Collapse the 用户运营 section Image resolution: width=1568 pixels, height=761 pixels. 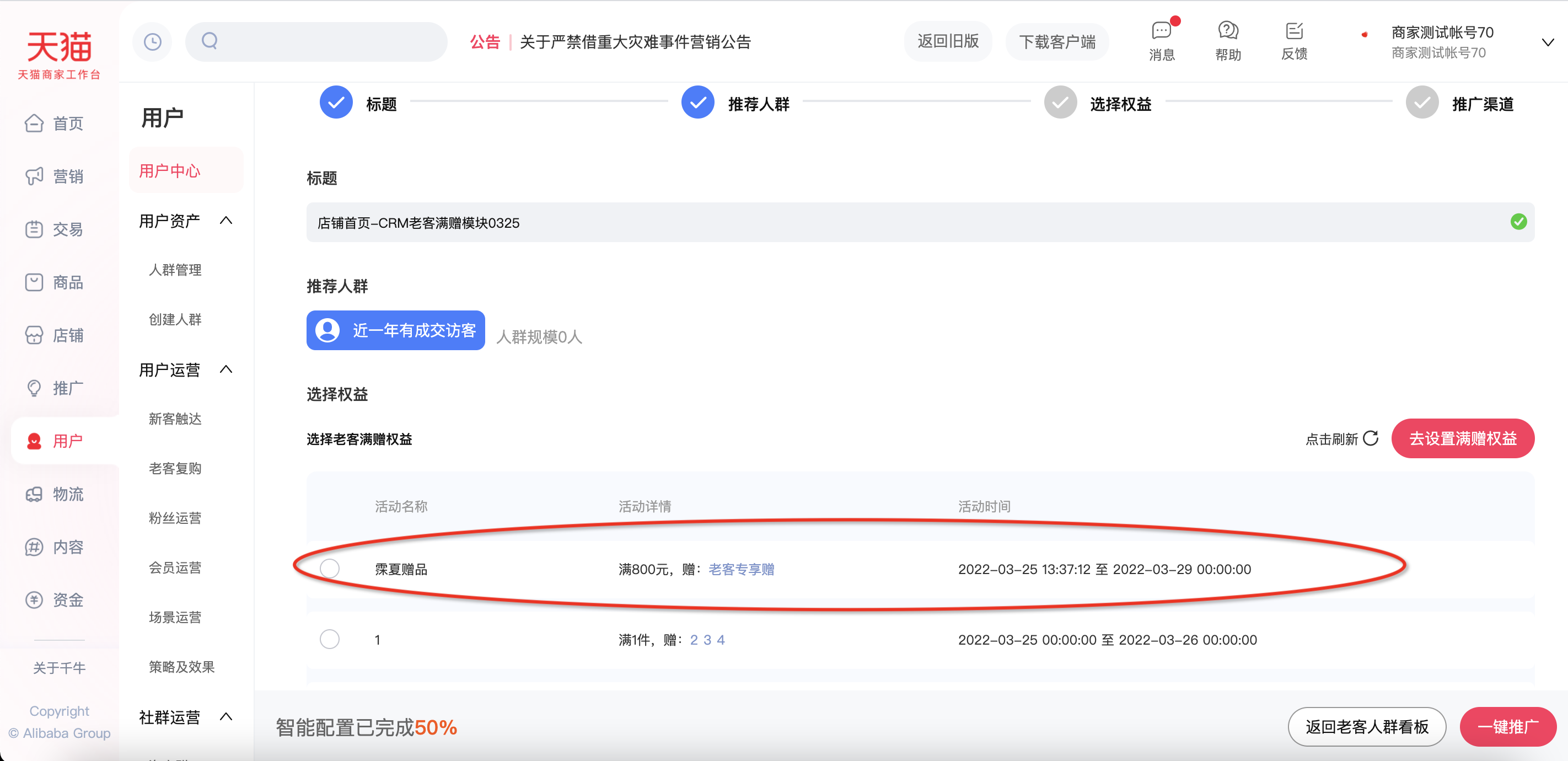click(x=226, y=369)
